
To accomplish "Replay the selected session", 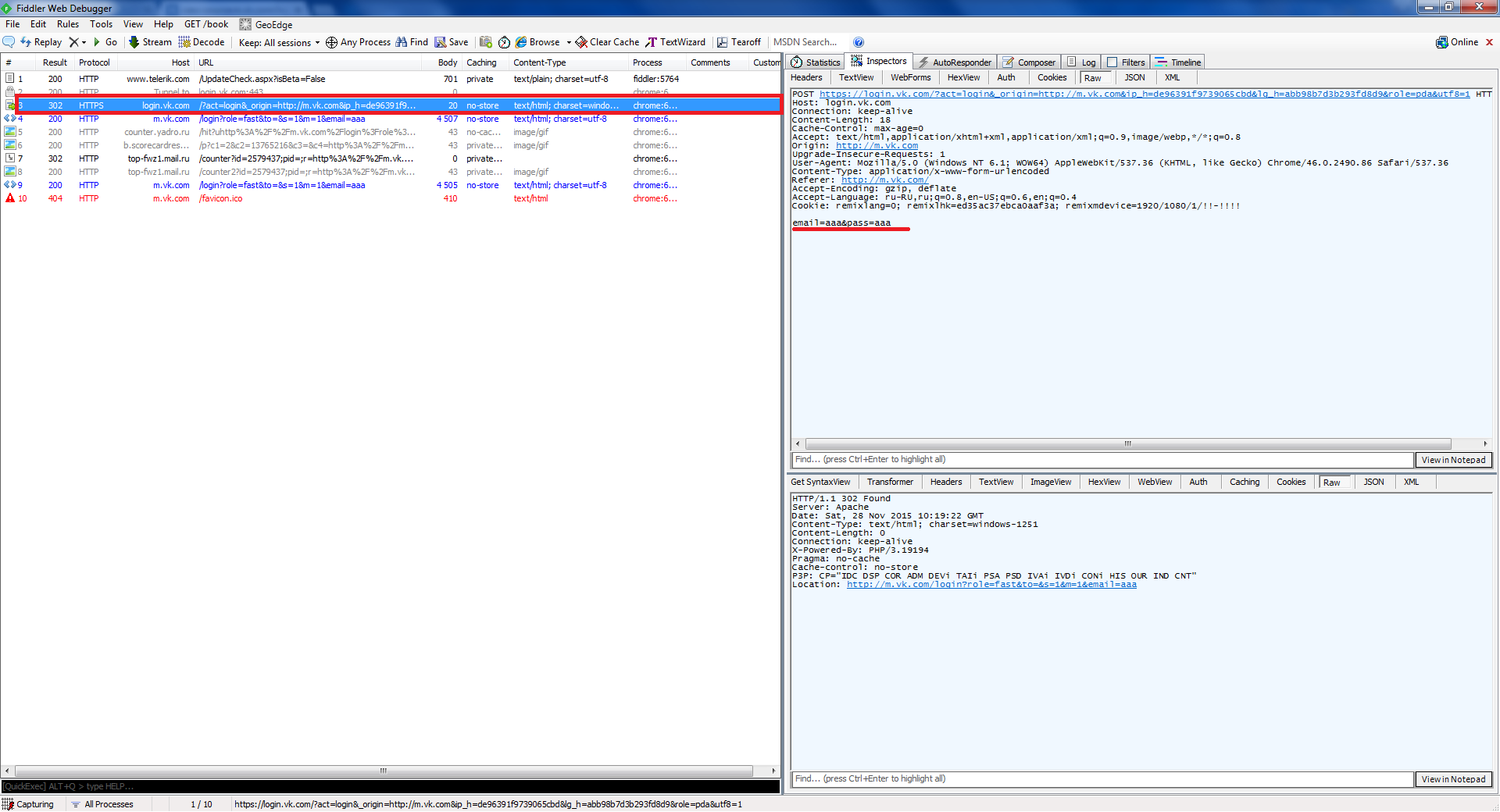I will (x=41, y=42).
